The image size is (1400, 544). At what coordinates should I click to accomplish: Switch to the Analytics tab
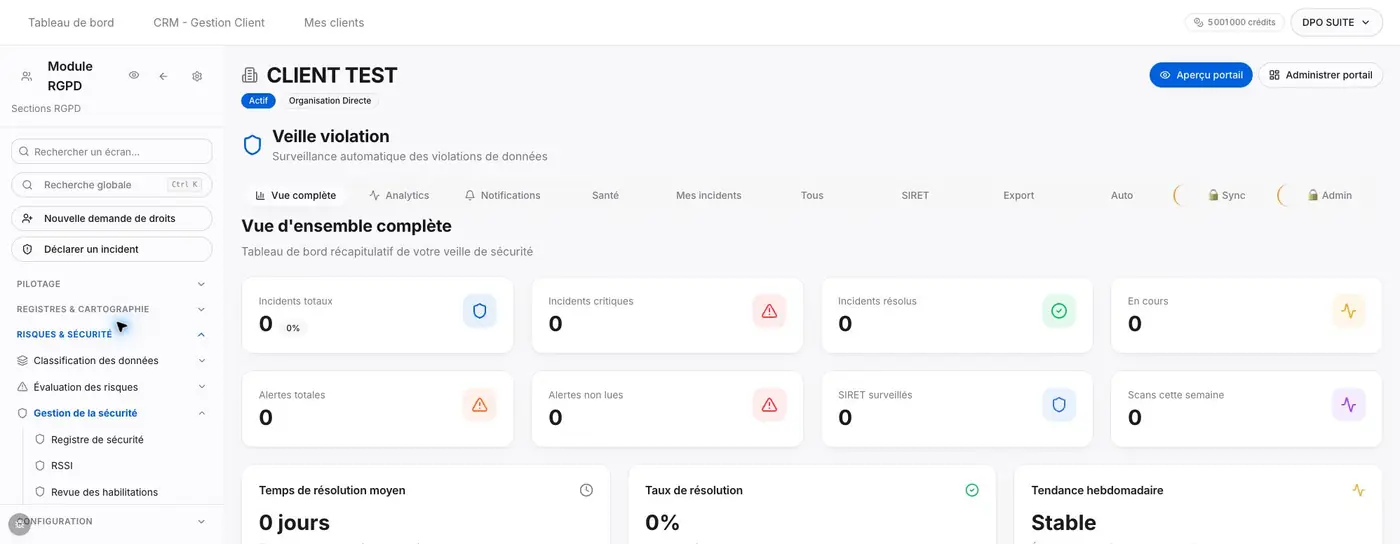coord(399,195)
